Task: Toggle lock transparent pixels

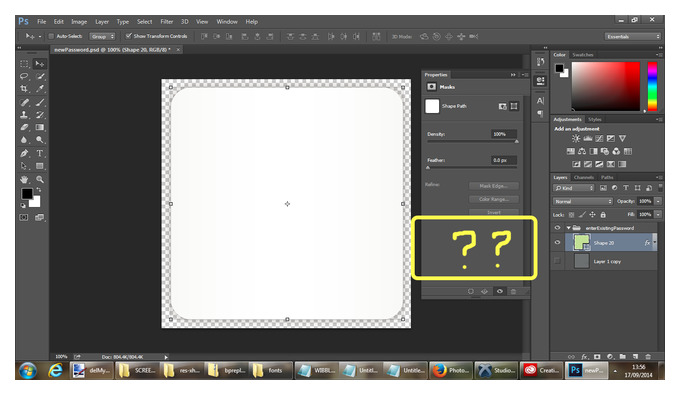Action: pyautogui.click(x=572, y=215)
